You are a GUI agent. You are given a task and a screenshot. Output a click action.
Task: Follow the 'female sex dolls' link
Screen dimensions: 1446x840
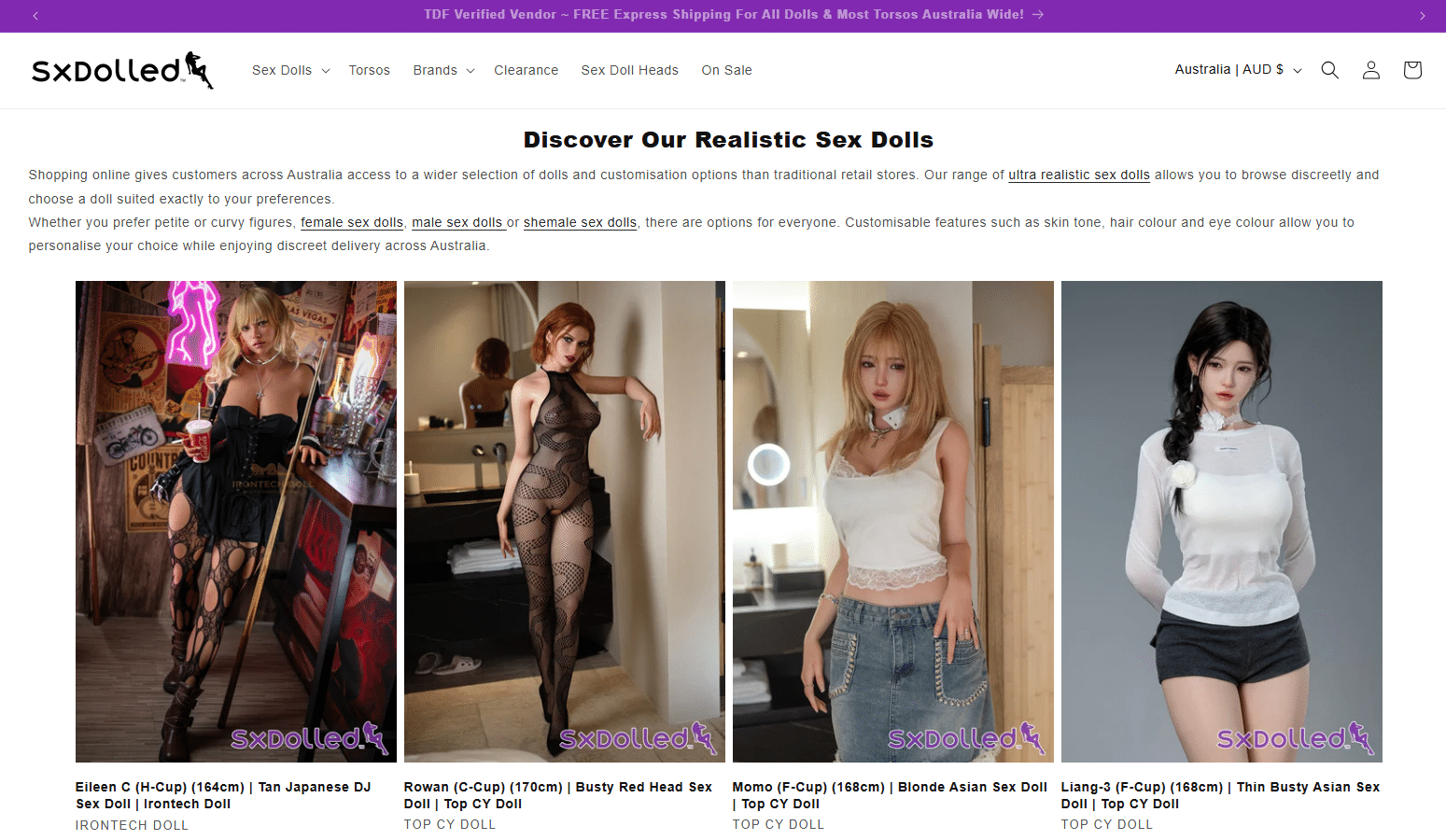(352, 222)
